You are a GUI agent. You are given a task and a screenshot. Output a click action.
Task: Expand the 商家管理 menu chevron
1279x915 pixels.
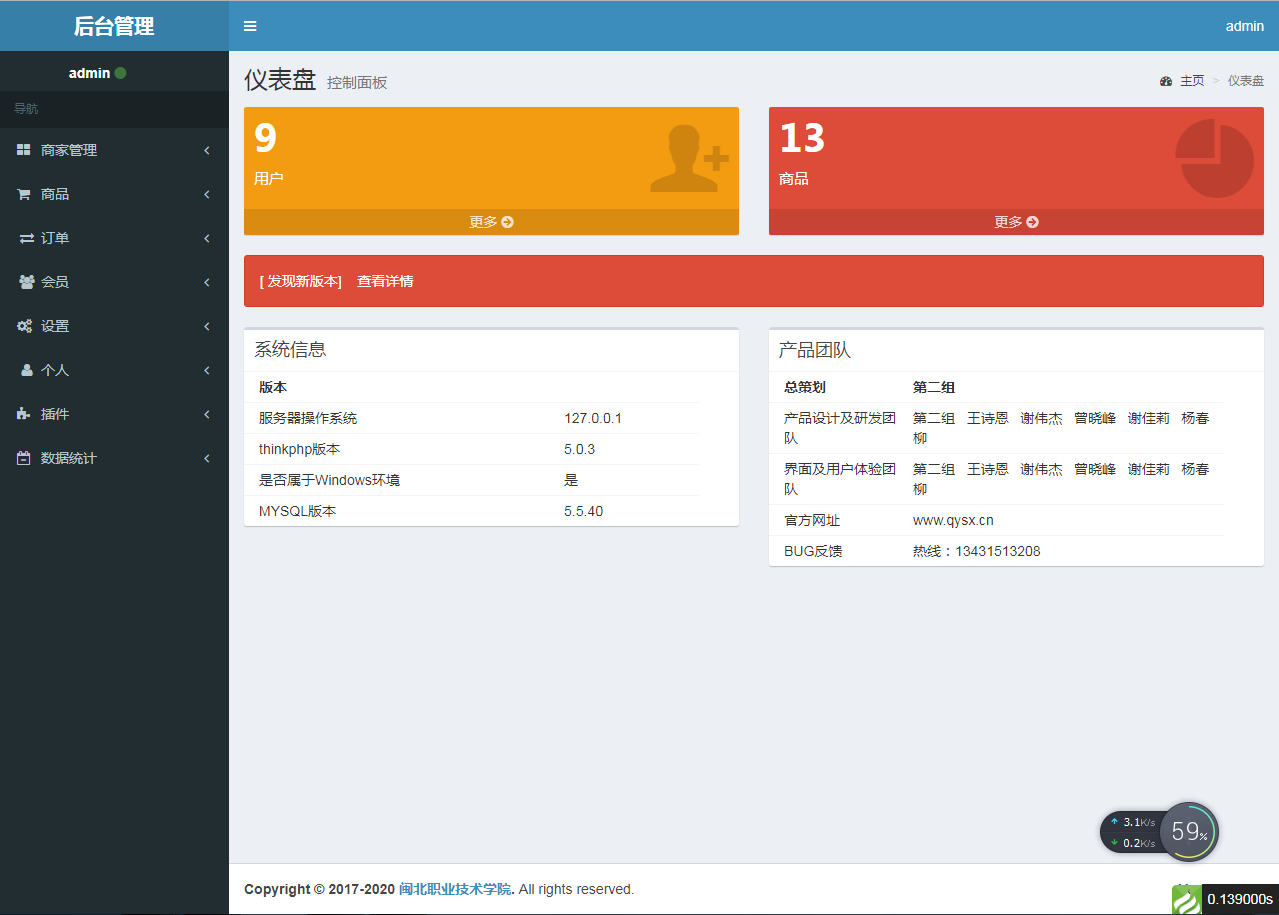coord(207,150)
